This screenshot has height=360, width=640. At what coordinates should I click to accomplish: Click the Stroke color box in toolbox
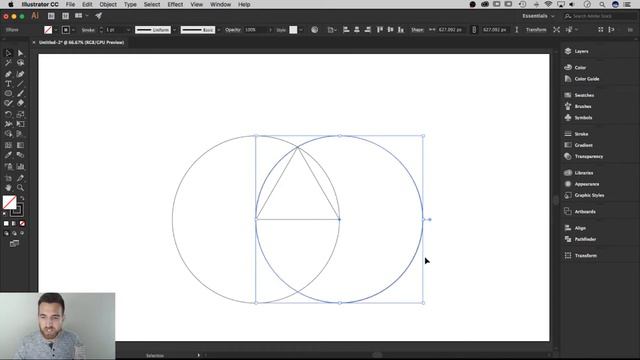(17, 210)
